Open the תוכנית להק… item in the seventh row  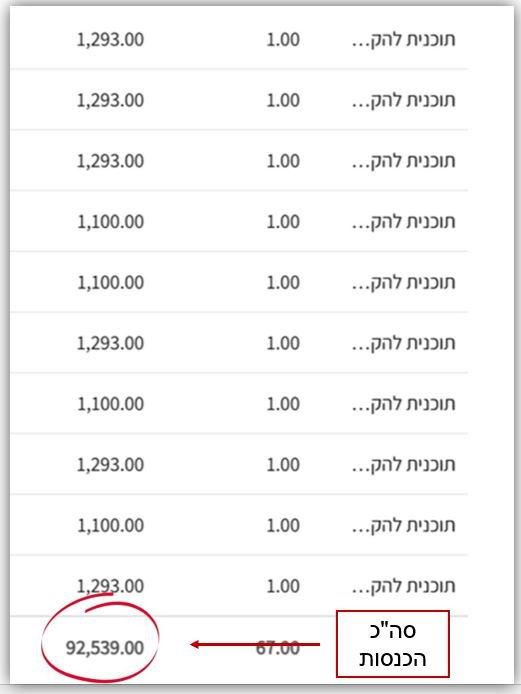(x=404, y=404)
